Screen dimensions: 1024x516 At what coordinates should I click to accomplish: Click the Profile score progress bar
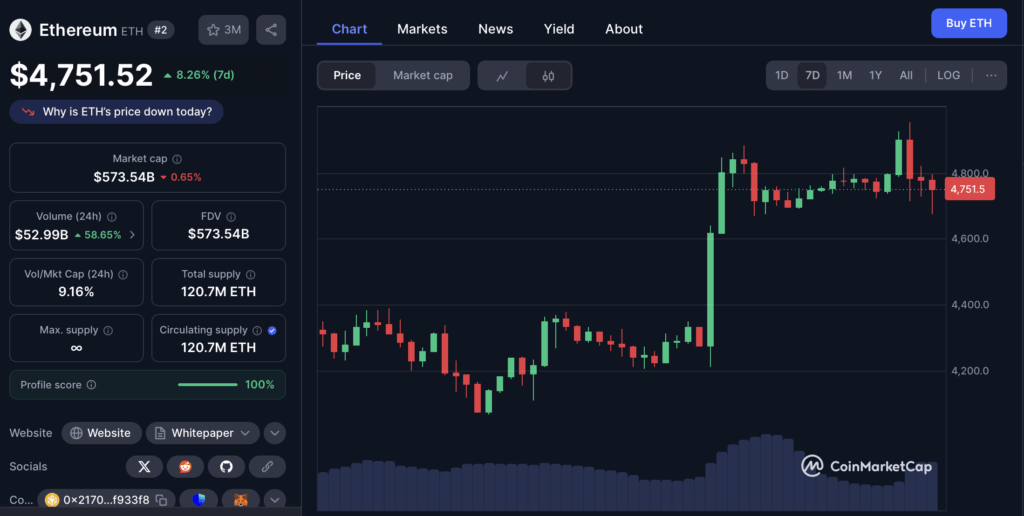click(208, 385)
